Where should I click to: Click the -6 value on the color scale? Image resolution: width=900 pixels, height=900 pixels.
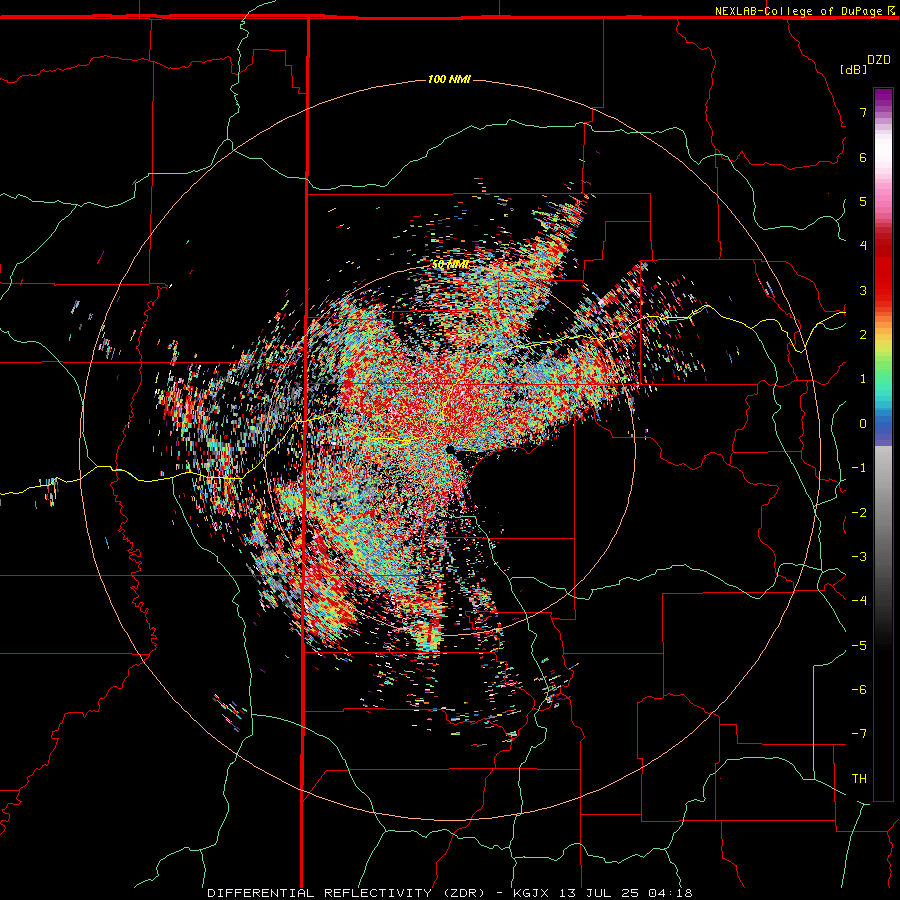coord(859,690)
